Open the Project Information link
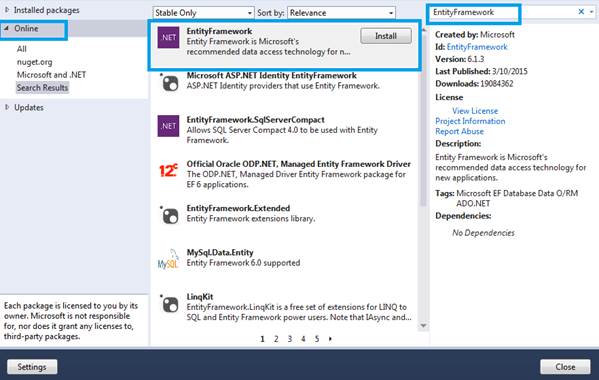 pyautogui.click(x=470, y=121)
